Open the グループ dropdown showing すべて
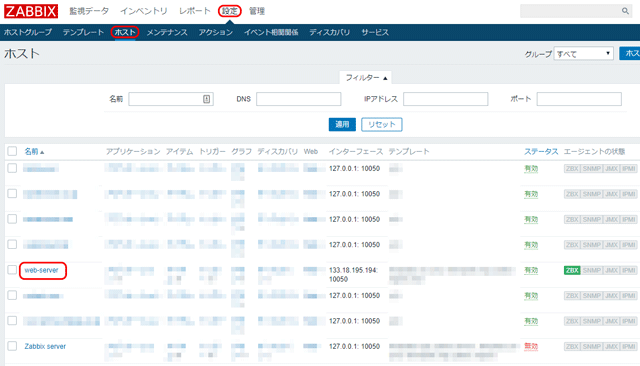 click(x=584, y=53)
